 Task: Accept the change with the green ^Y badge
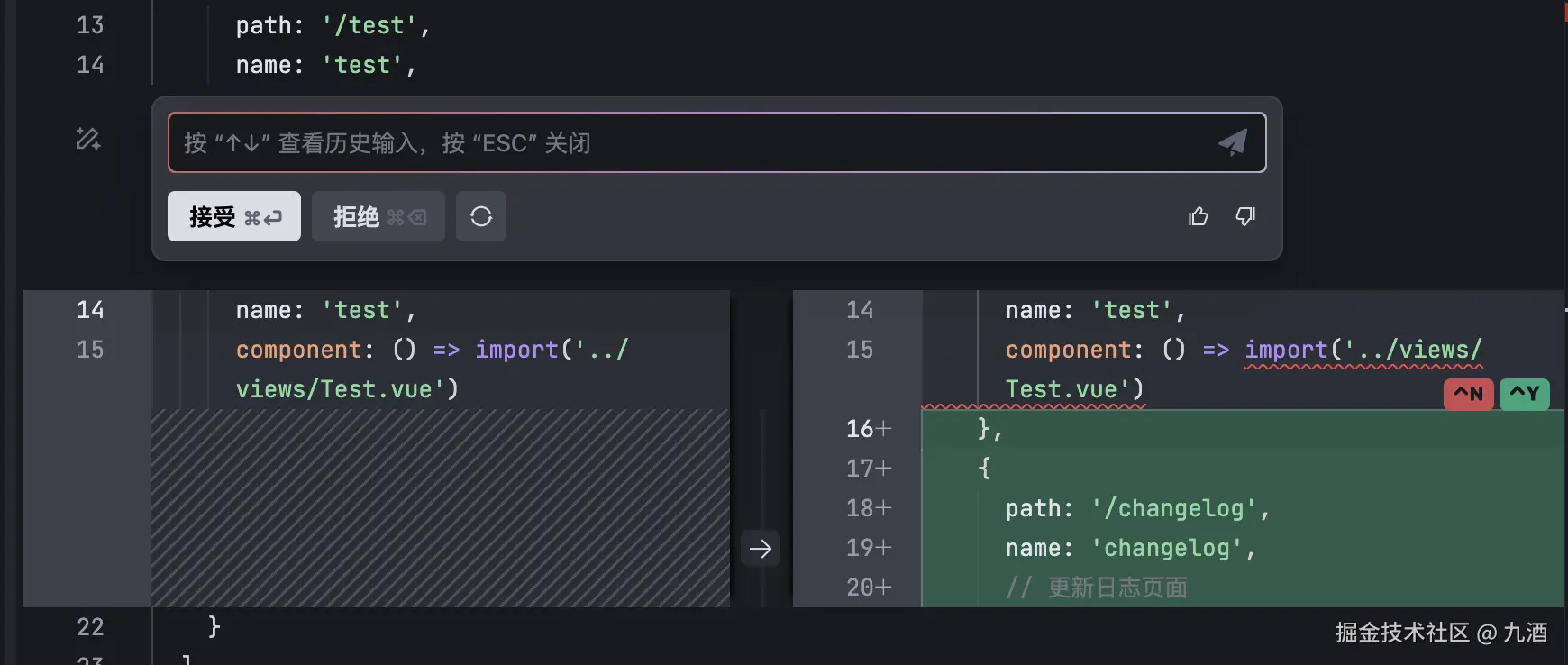pos(1525,394)
